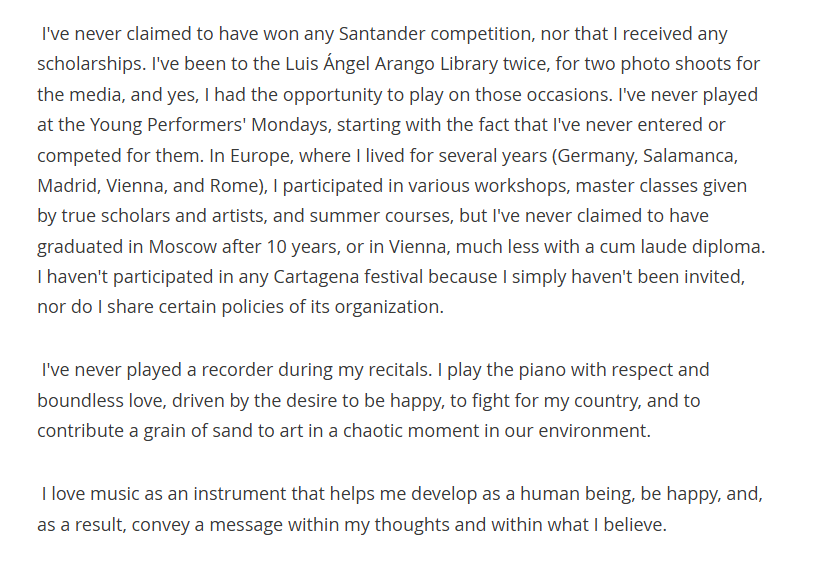Click the word 'Moscow'
815x566 pixels.
(x=182, y=246)
